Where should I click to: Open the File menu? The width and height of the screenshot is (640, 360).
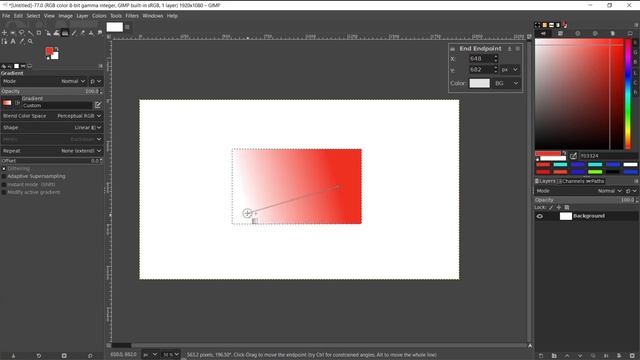(x=6, y=16)
